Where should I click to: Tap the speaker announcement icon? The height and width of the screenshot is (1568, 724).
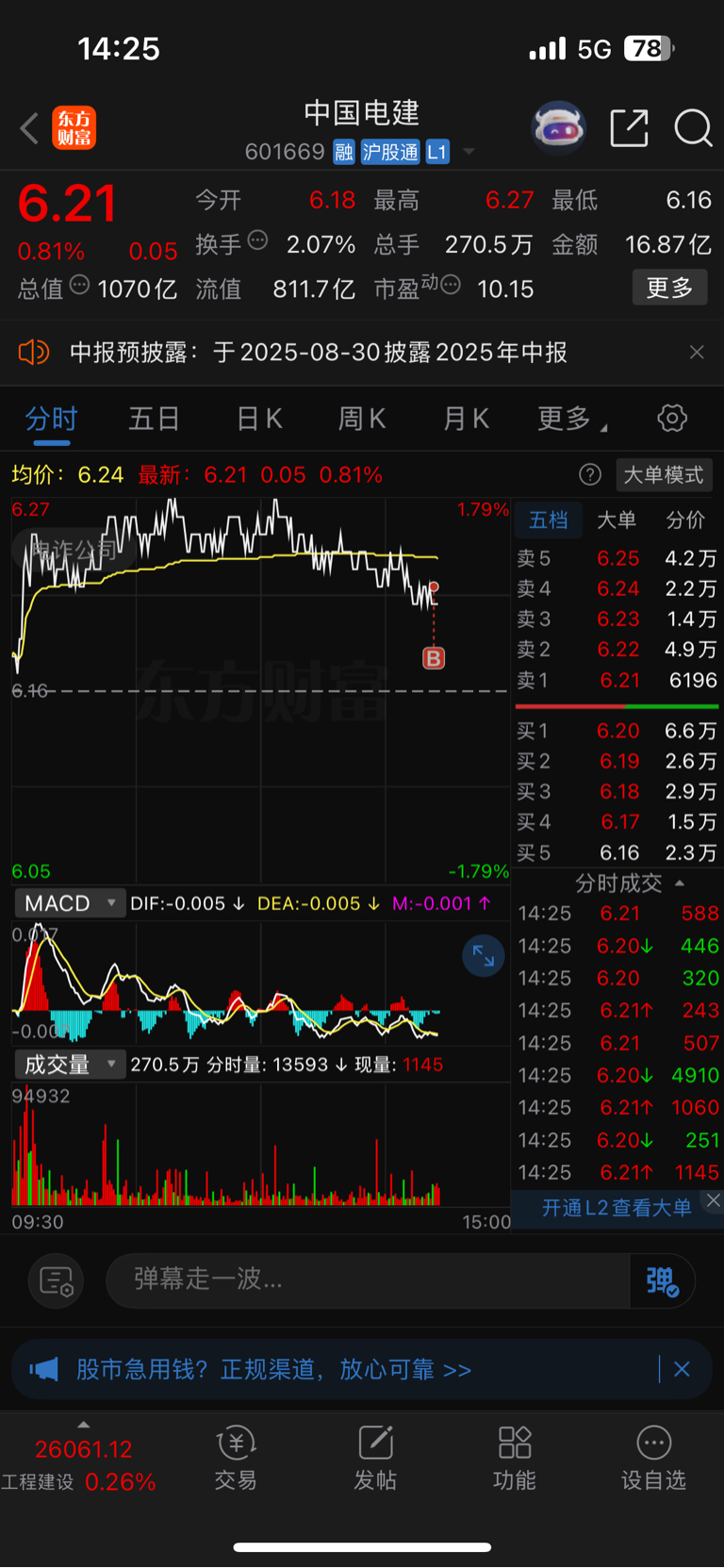point(34,353)
